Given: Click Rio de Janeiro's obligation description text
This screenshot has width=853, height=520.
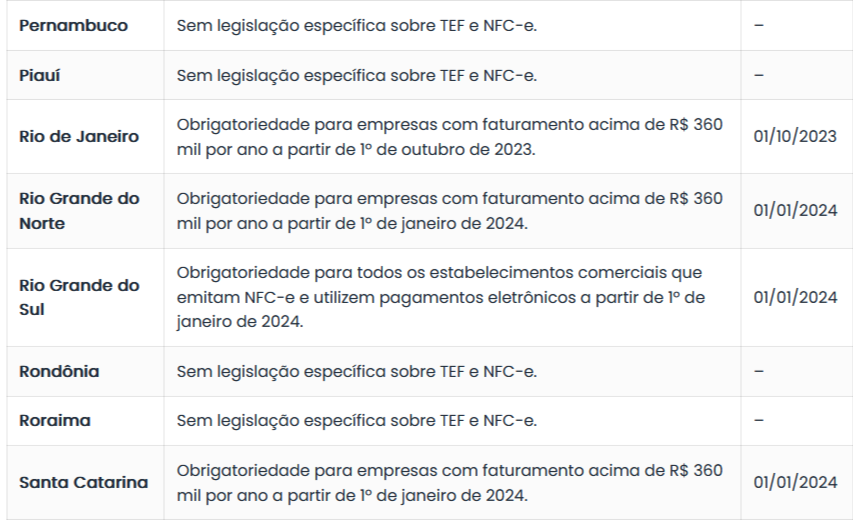Looking at the screenshot, I should tap(449, 136).
